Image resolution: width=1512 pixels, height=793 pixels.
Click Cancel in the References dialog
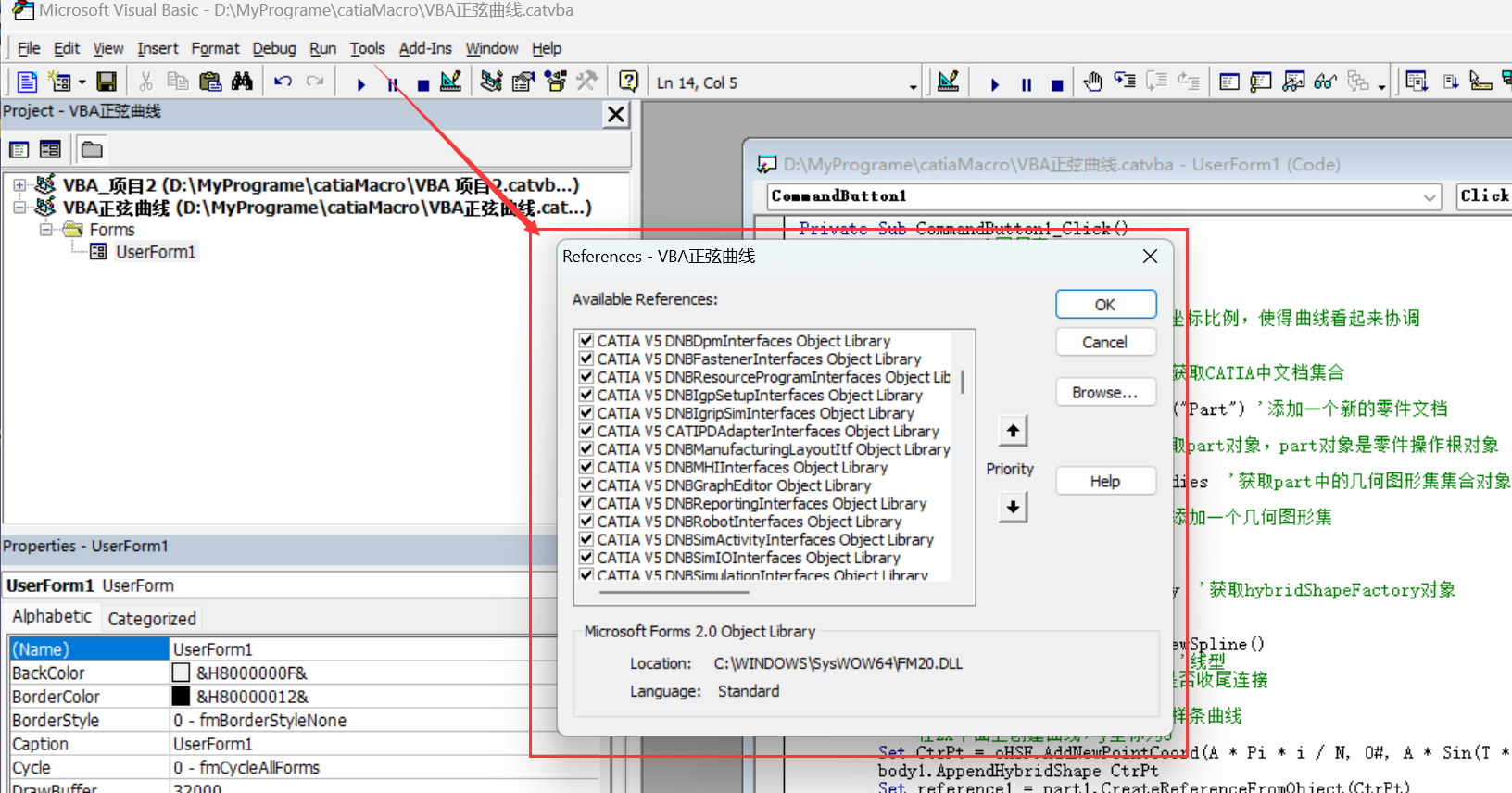coord(1105,342)
